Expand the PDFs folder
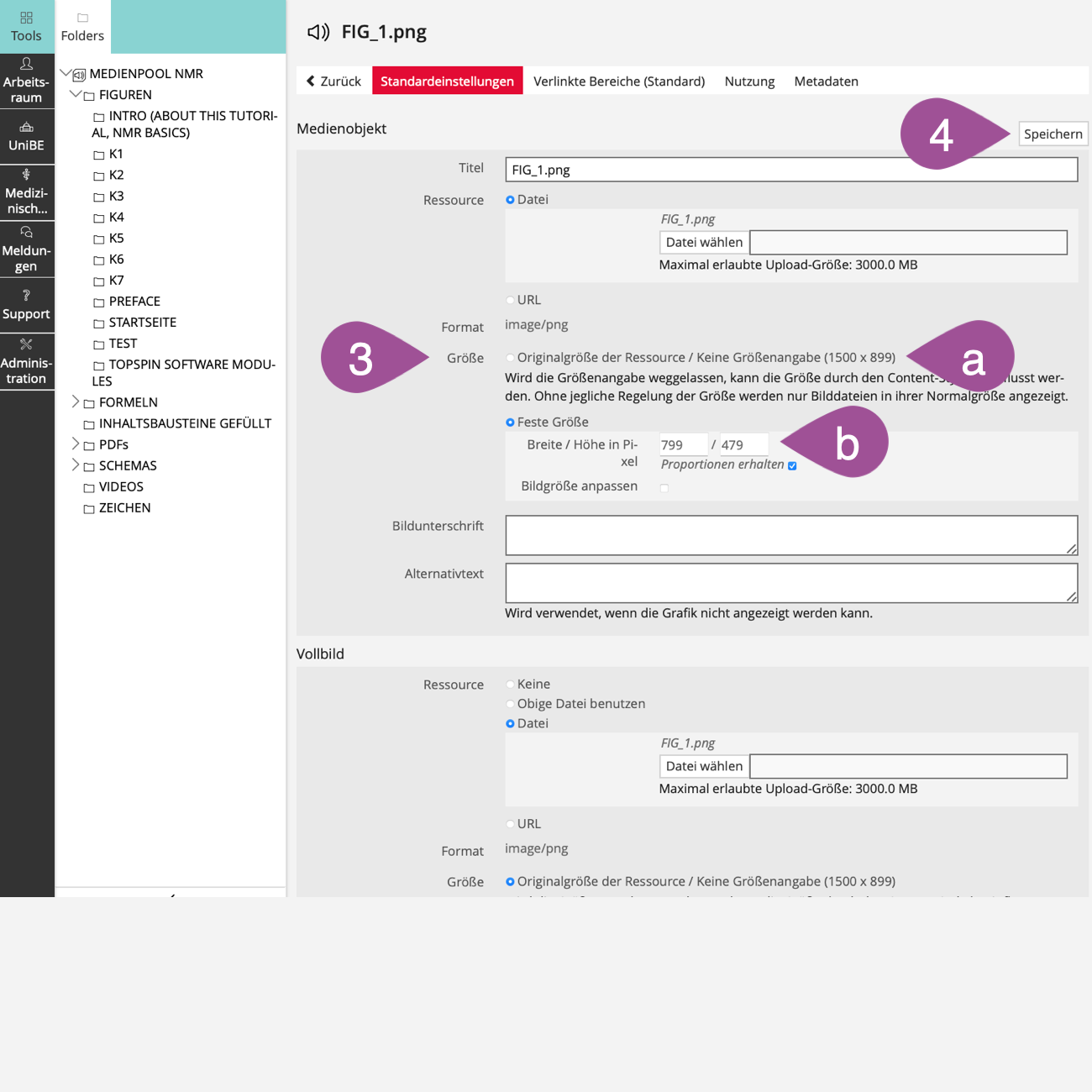The width and height of the screenshot is (1092, 1092). click(76, 444)
